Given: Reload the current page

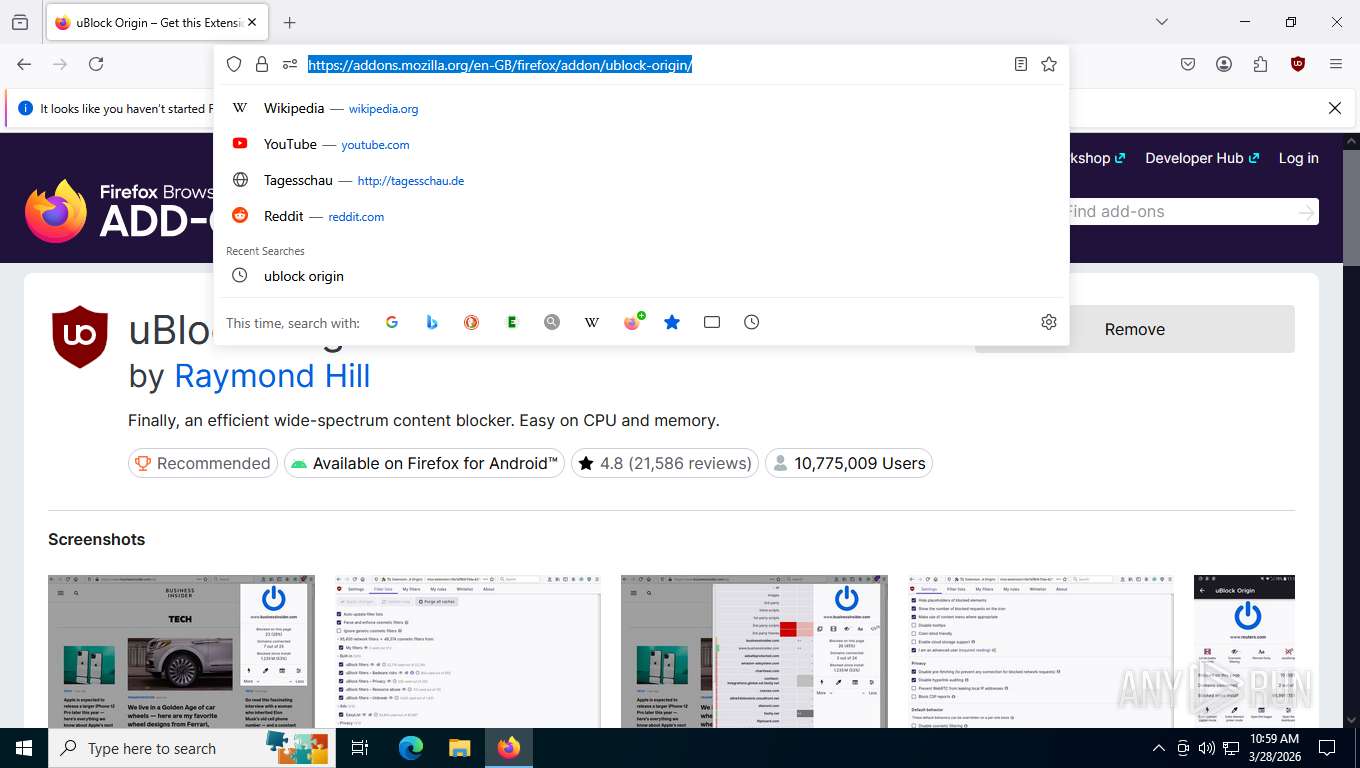Looking at the screenshot, I should pyautogui.click(x=96, y=64).
